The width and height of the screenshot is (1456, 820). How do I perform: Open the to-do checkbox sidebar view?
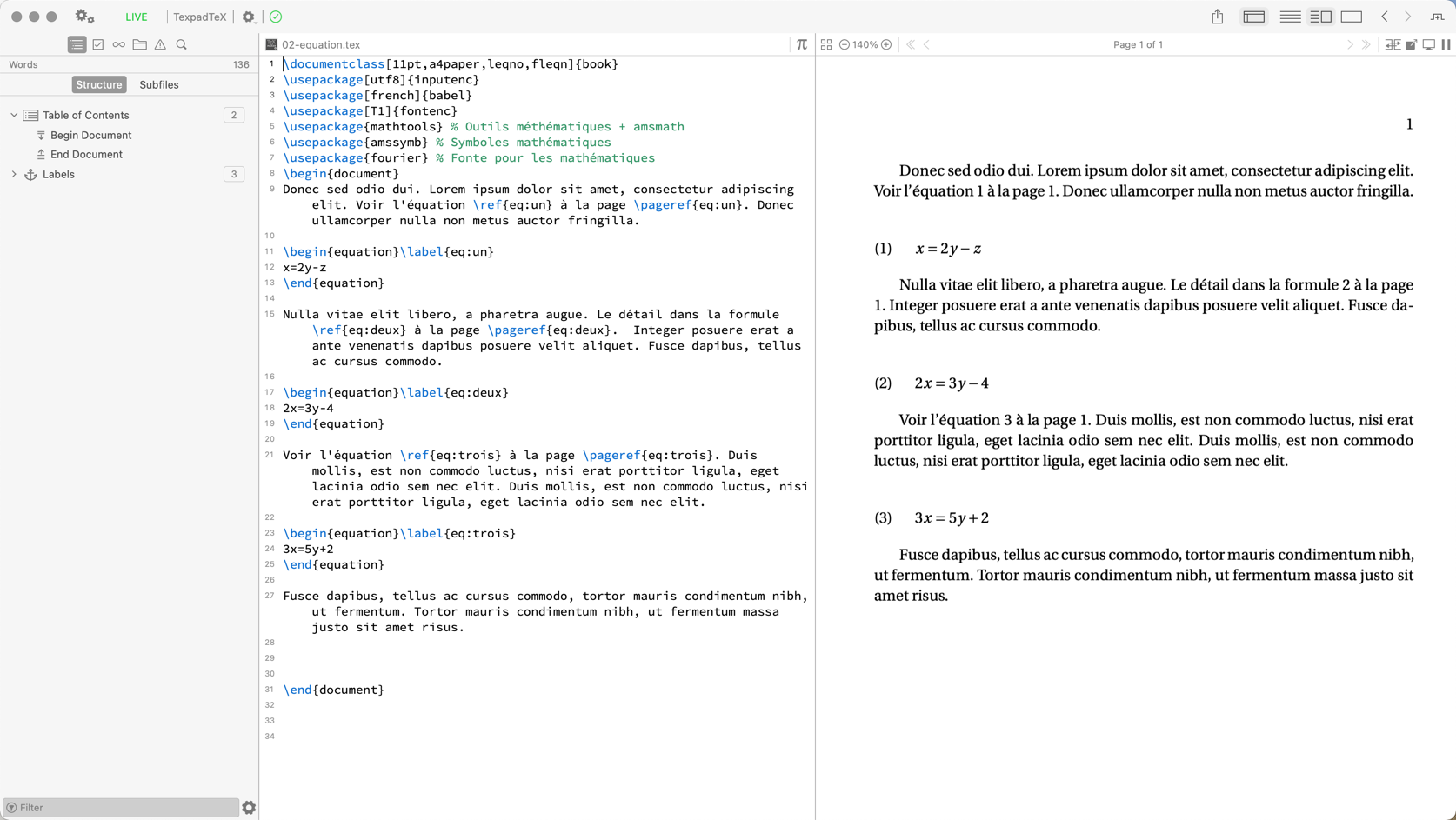pyautogui.click(x=98, y=44)
